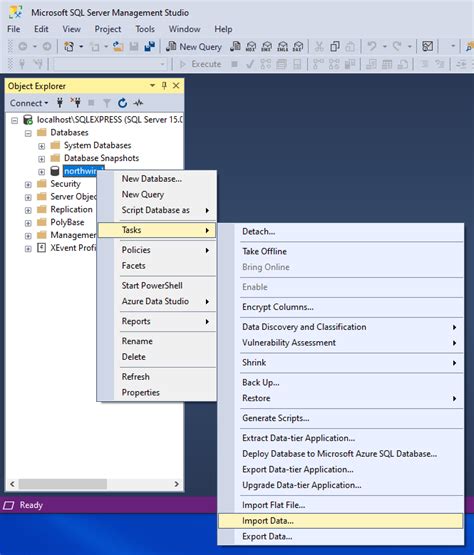Open the Connect dropdown in Object Explorer
The image size is (474, 555).
click(x=29, y=103)
